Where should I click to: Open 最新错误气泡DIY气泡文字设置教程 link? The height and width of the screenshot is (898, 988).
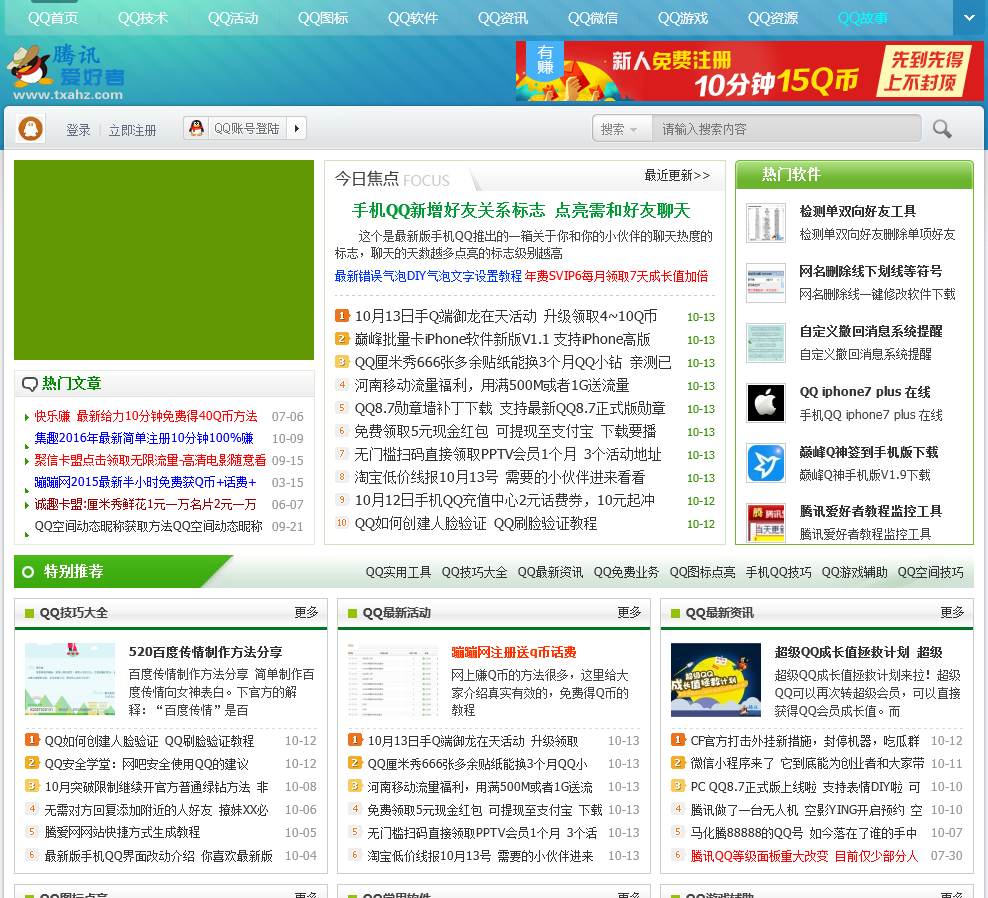pos(428,276)
